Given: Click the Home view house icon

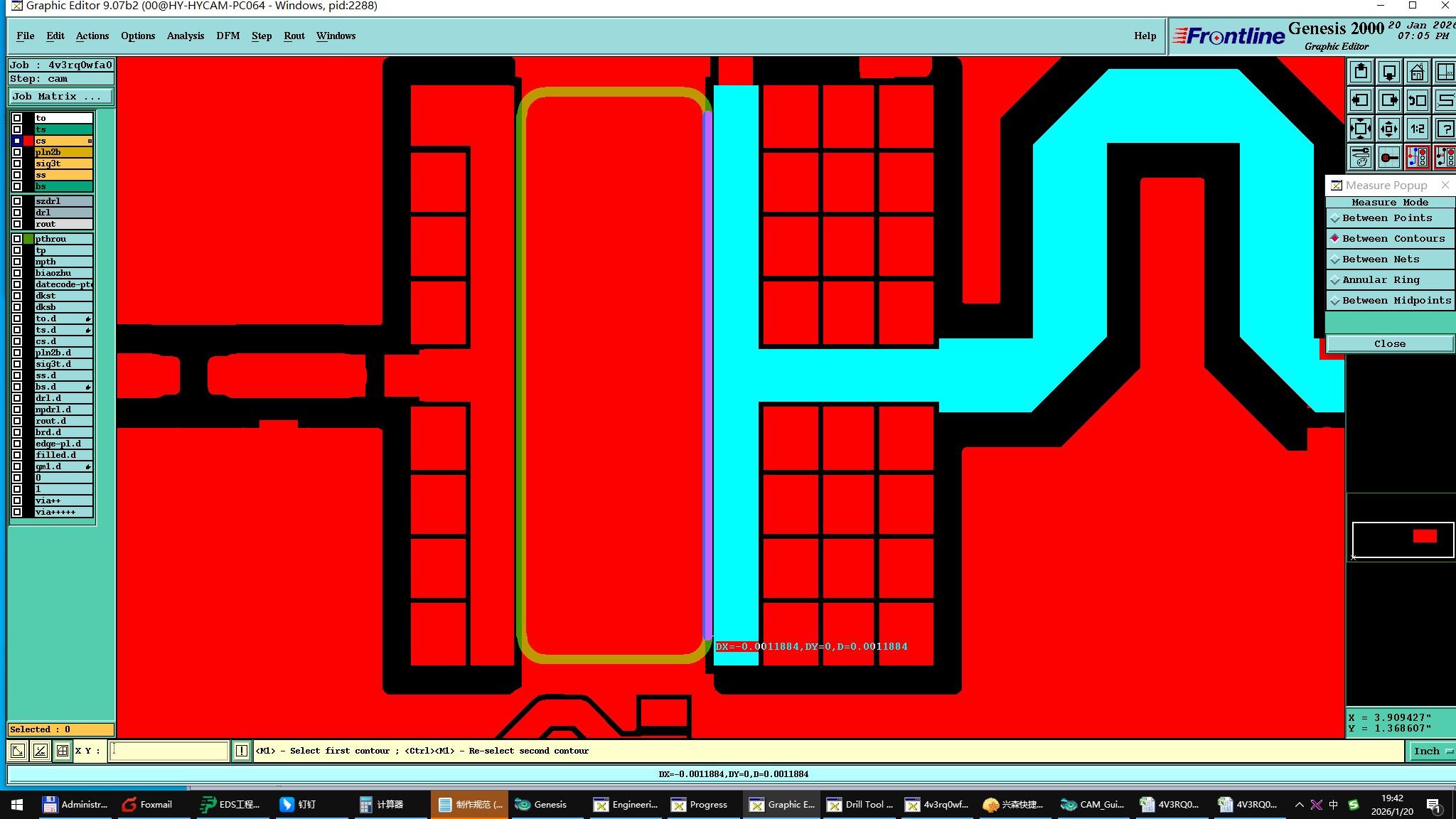Looking at the screenshot, I should tap(1417, 72).
